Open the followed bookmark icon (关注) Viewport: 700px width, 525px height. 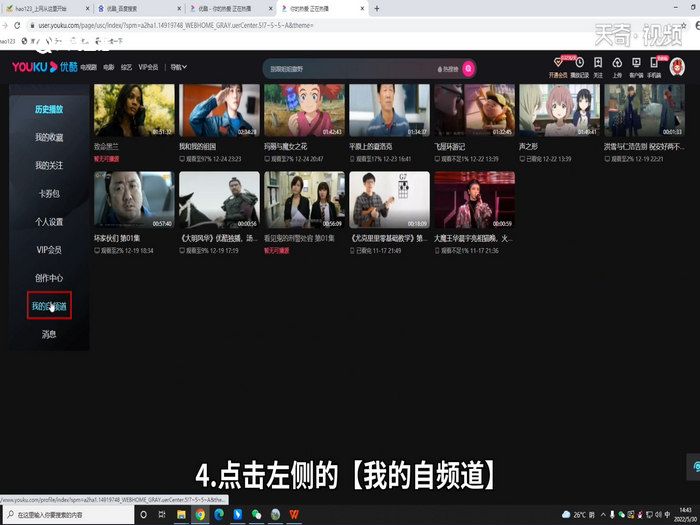point(598,62)
